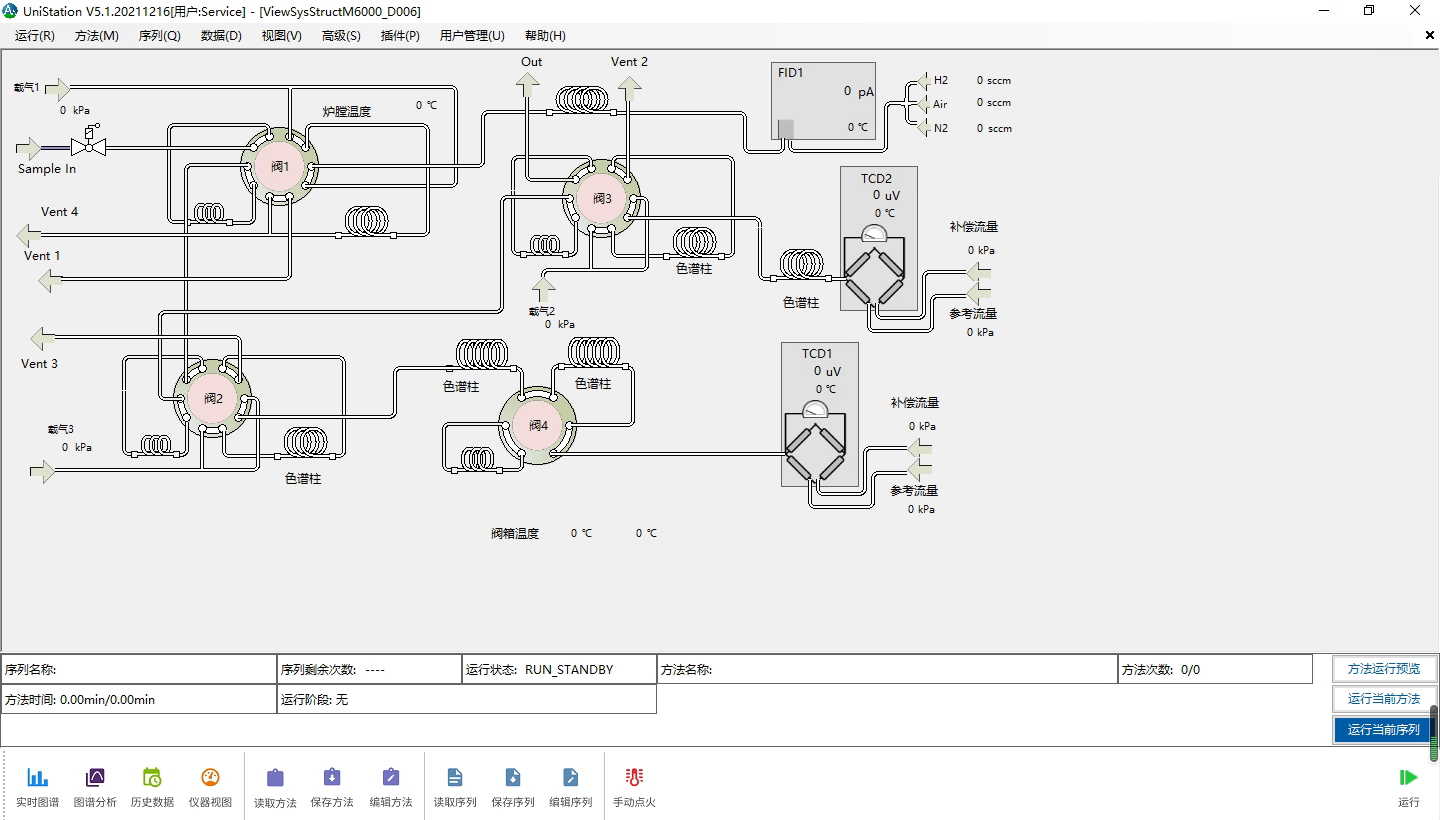1440x820 pixels.
Task: Click the 阀箱温度 label
Action: 515,533
